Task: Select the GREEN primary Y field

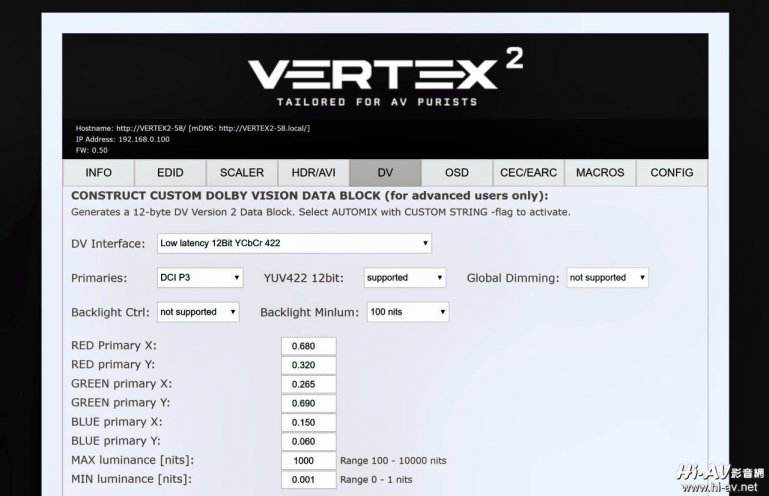Action: click(x=309, y=403)
